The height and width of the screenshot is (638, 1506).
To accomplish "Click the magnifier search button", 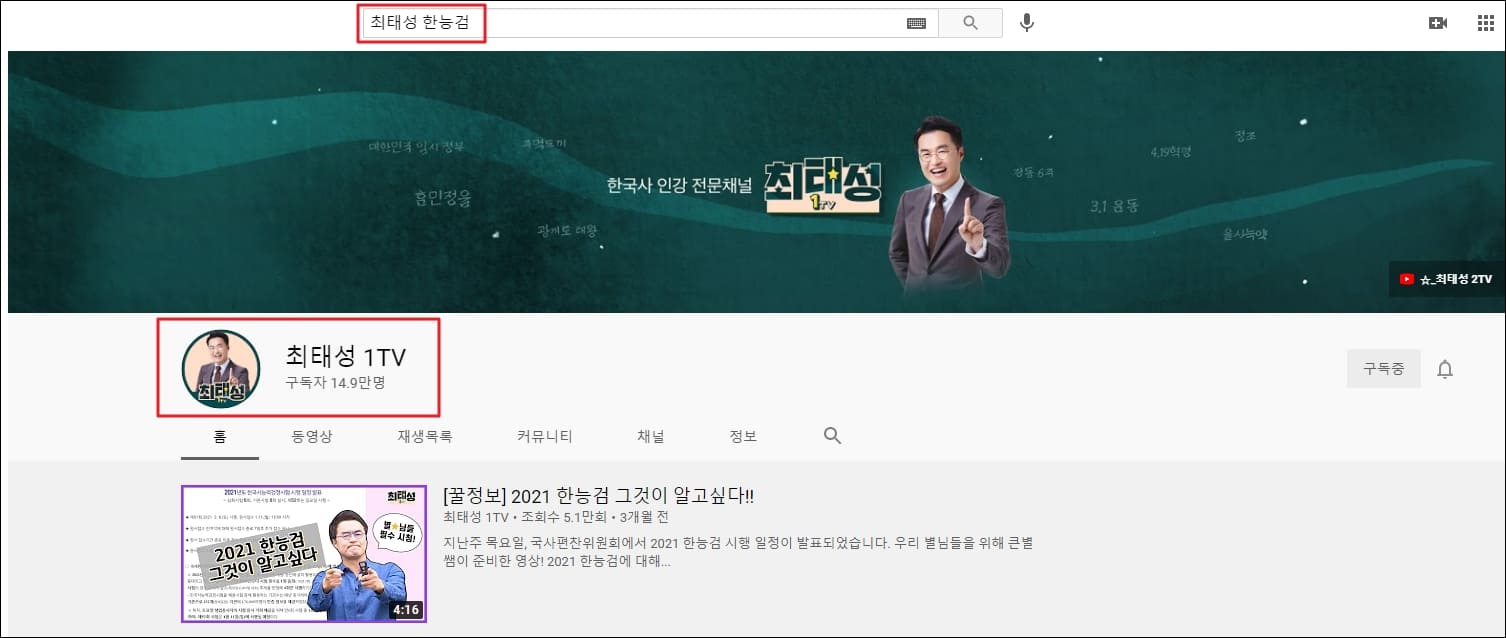I will pyautogui.click(x=970, y=23).
